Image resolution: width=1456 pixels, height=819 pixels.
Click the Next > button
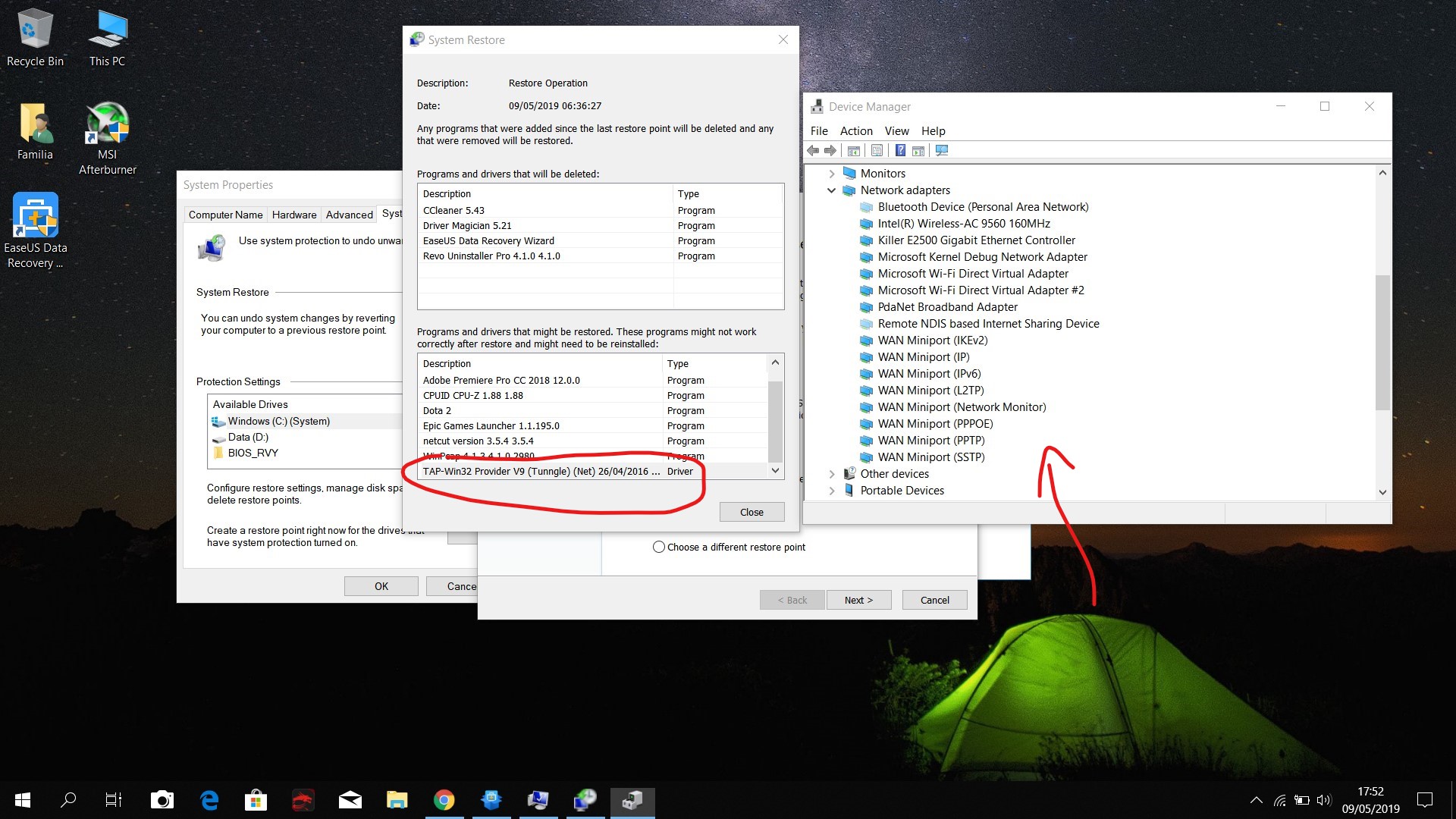858,600
